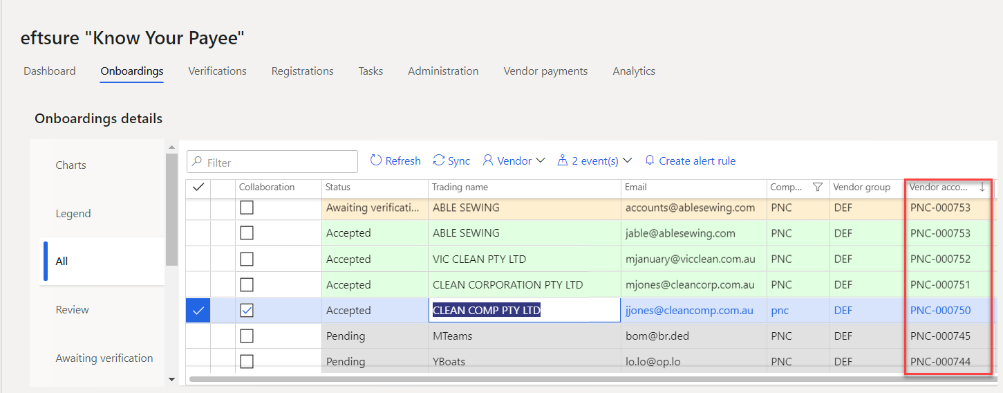Click the side panel scroll-up arrow

click(x=171, y=148)
